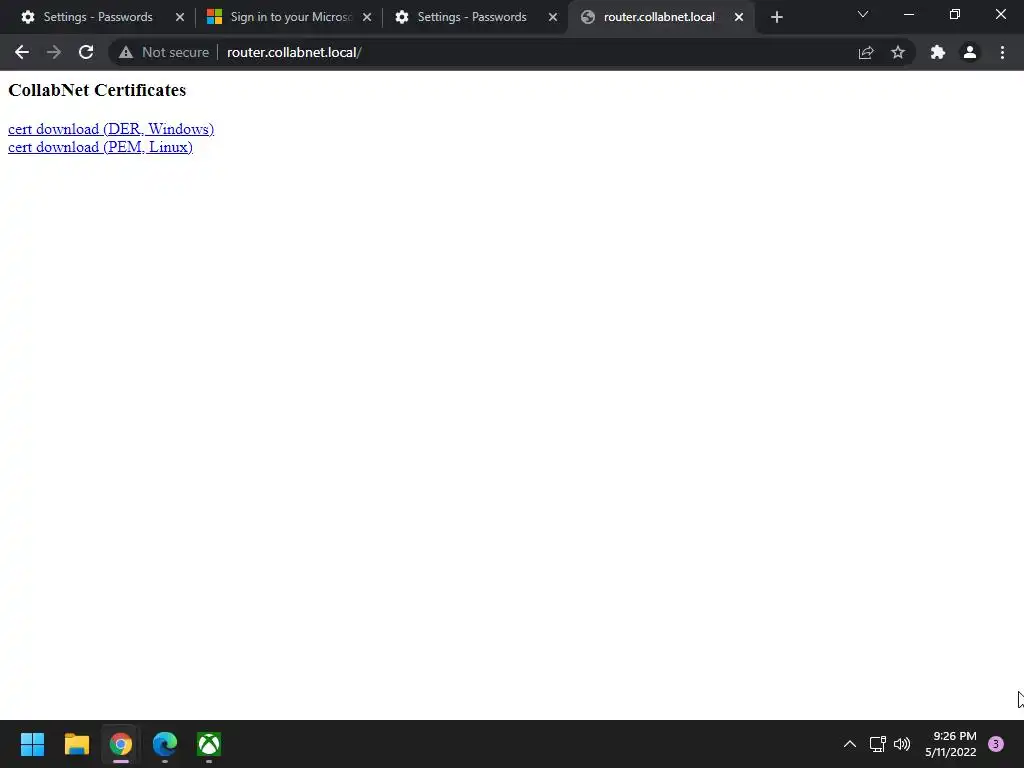Close the Settings - Passwords tab next to the router tab
Viewport: 1024px width, 768px height.
pyautogui.click(x=553, y=17)
